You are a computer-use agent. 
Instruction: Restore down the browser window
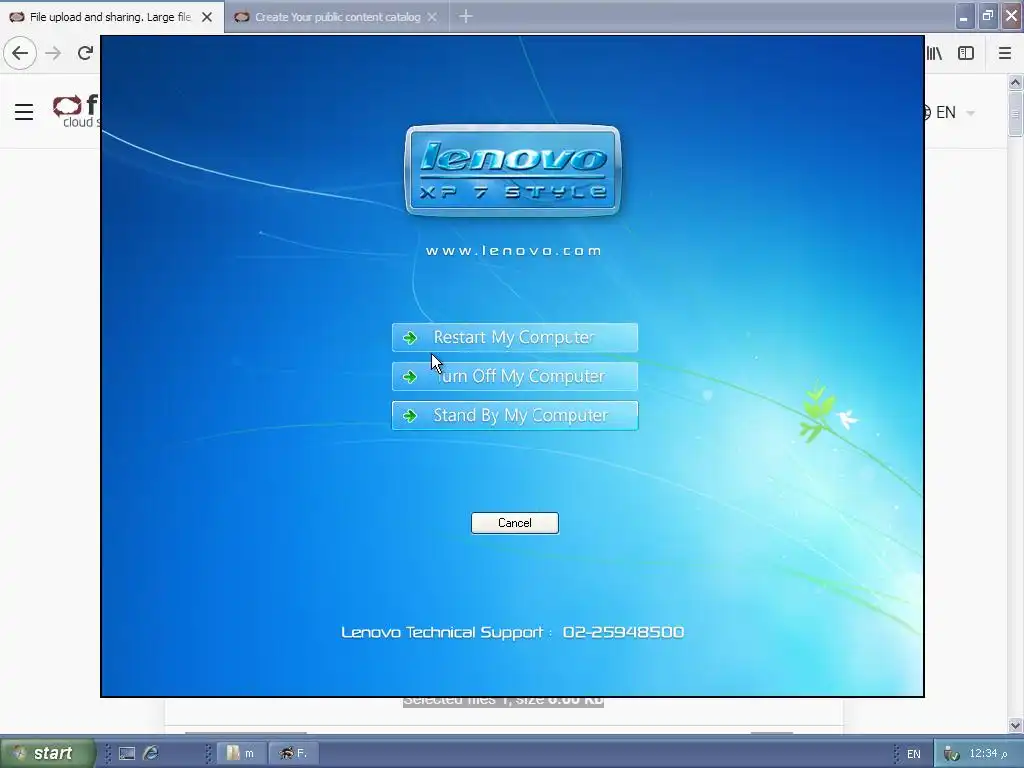987,16
